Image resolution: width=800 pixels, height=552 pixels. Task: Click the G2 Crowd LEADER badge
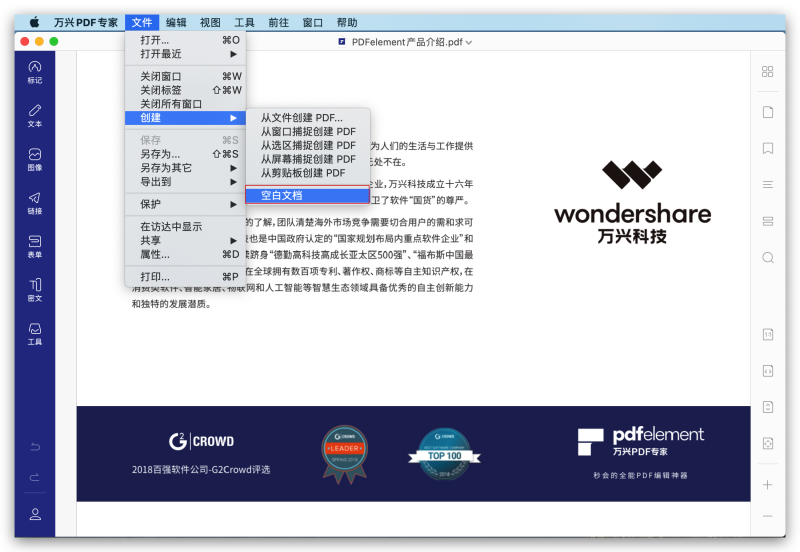point(344,454)
